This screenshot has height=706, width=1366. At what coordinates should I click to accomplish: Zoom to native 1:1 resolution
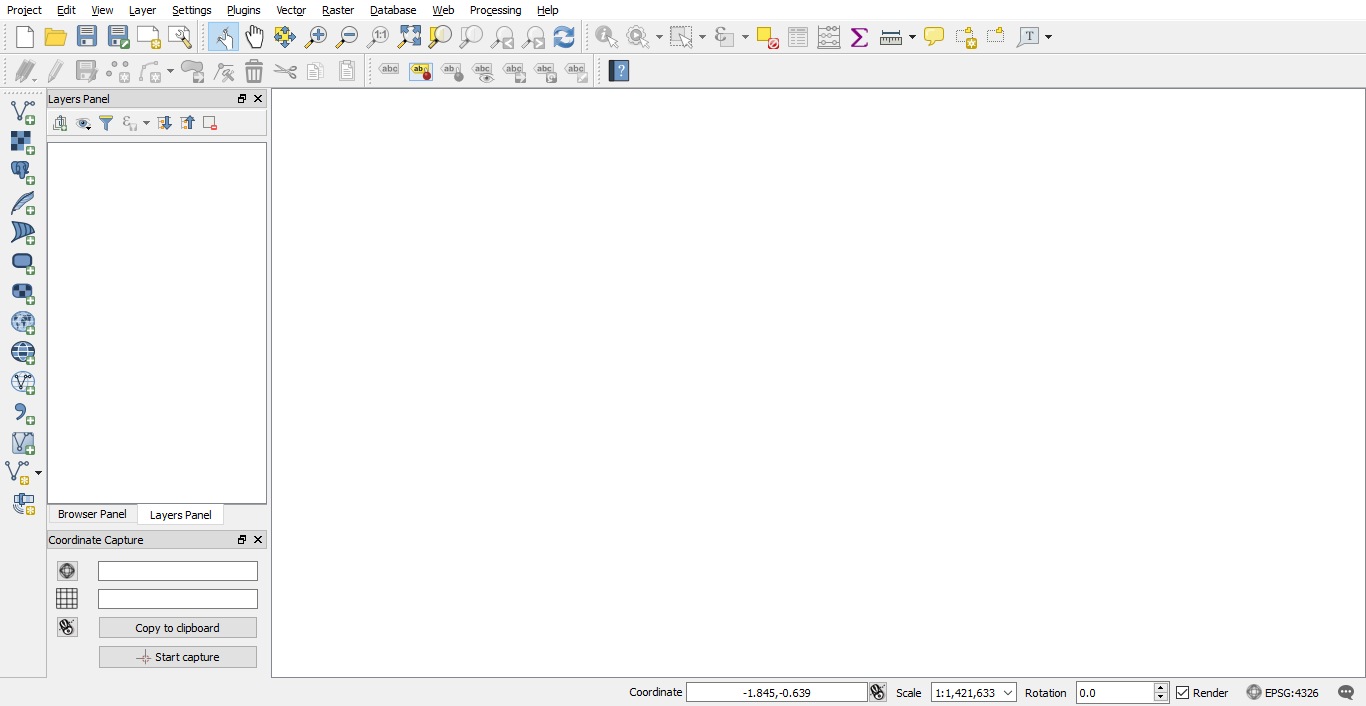[x=378, y=37]
